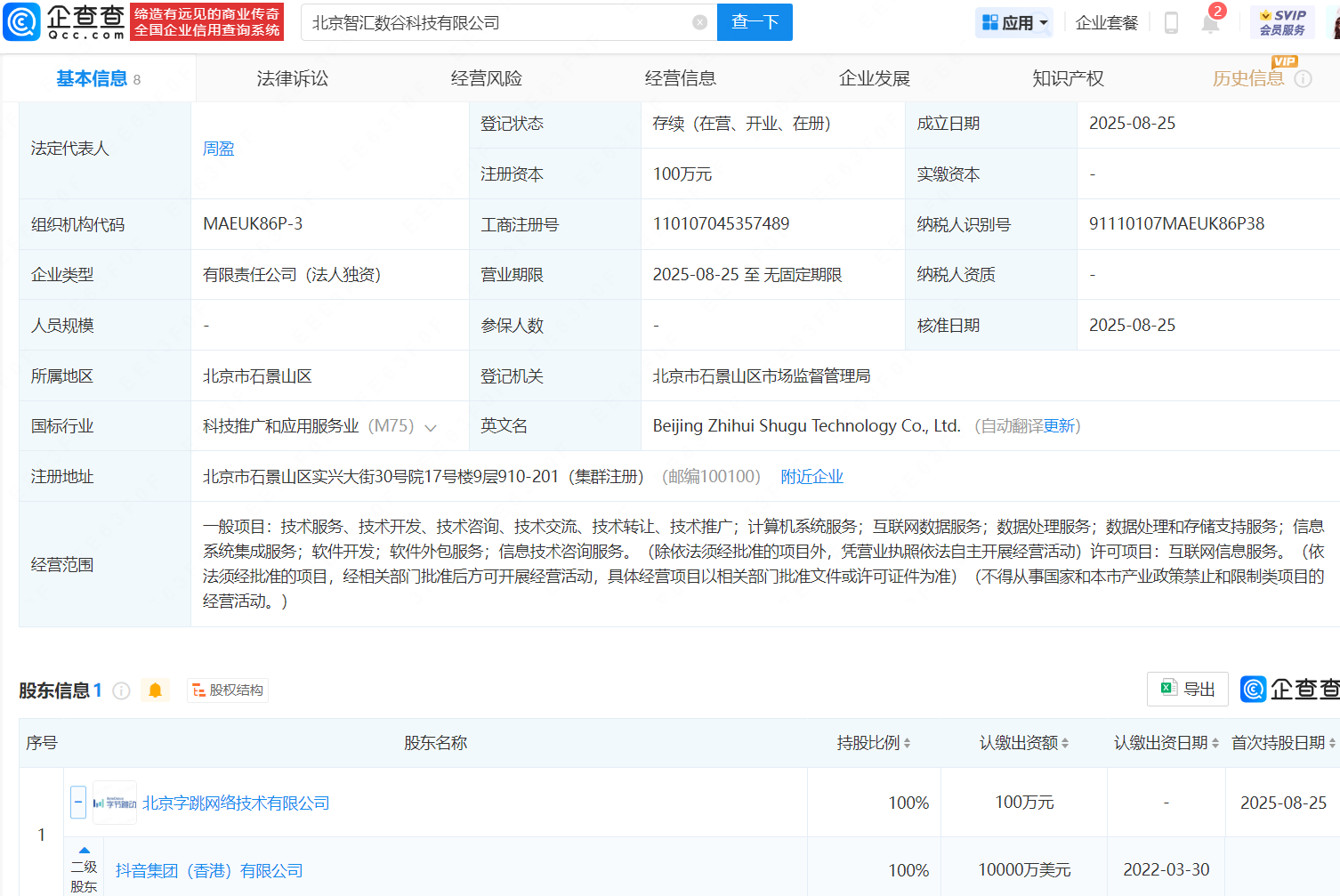Collapse the 二级股东 section arrow
This screenshot has height=896, width=1340.
click(85, 851)
